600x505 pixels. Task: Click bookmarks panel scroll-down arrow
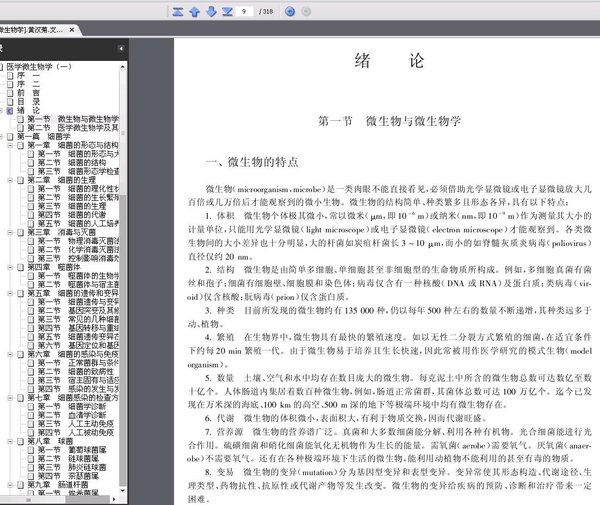click(x=122, y=490)
